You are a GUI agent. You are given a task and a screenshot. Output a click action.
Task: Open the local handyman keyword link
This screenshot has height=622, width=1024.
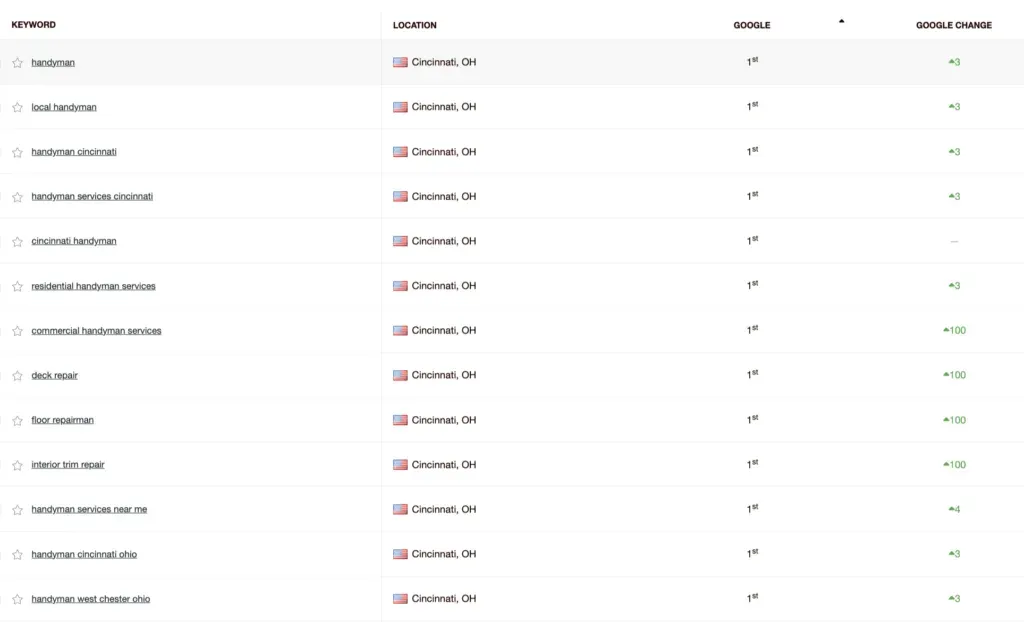(x=66, y=107)
